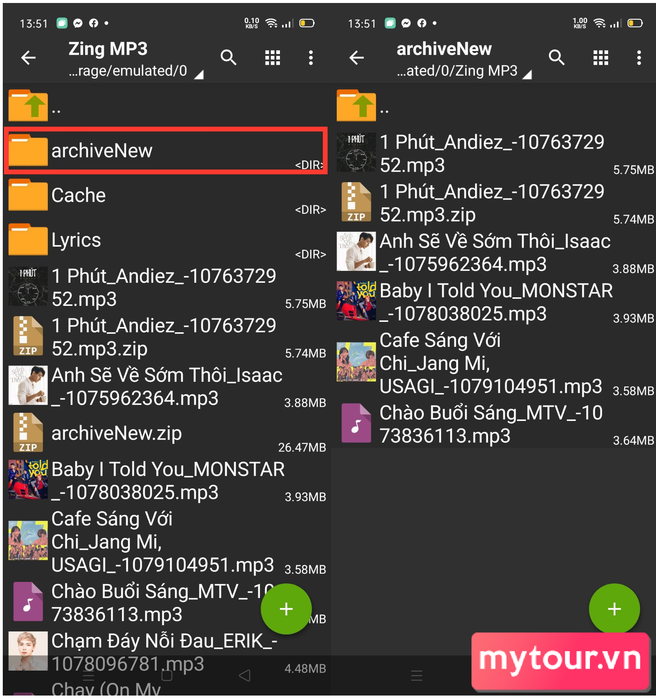
Task: Select Baby I Told You mp3, left panel
Action: coord(166,481)
